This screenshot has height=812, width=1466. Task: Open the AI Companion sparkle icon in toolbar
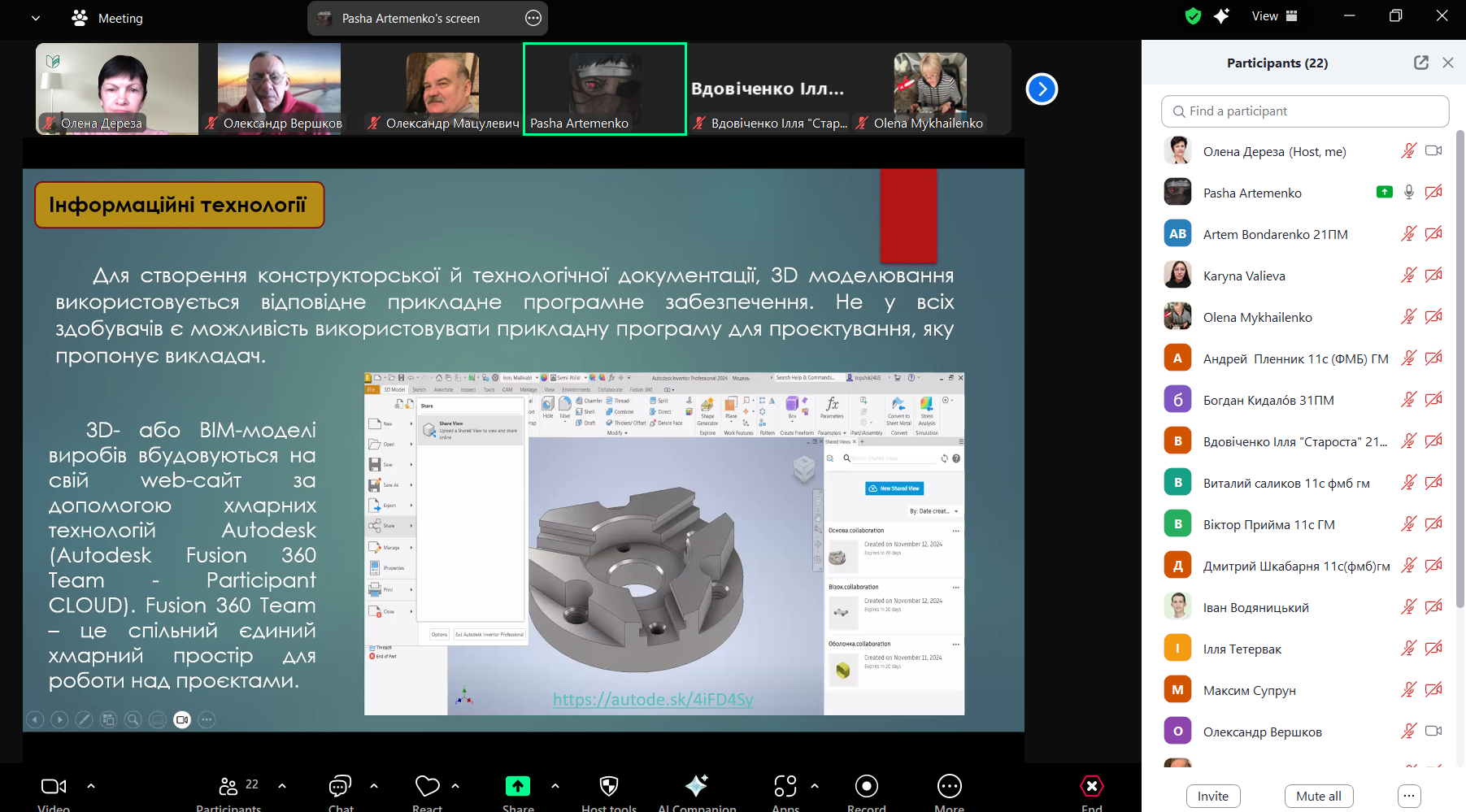coord(696,786)
